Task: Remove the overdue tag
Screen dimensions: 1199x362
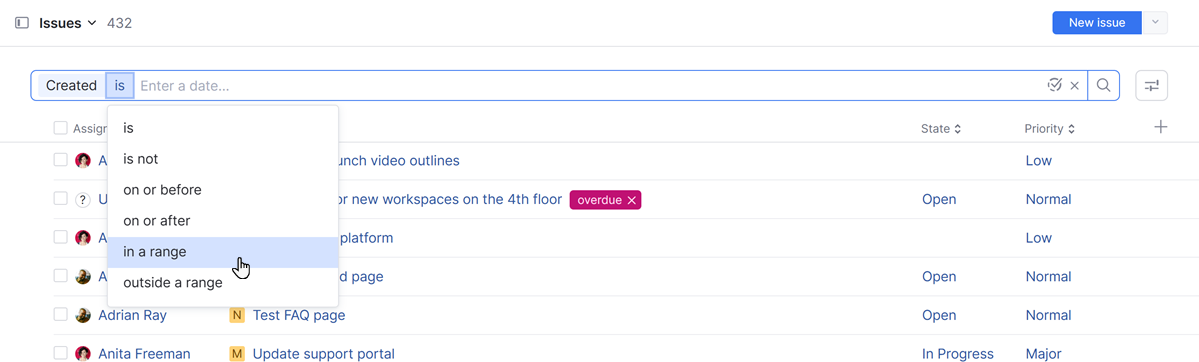Action: [631, 200]
